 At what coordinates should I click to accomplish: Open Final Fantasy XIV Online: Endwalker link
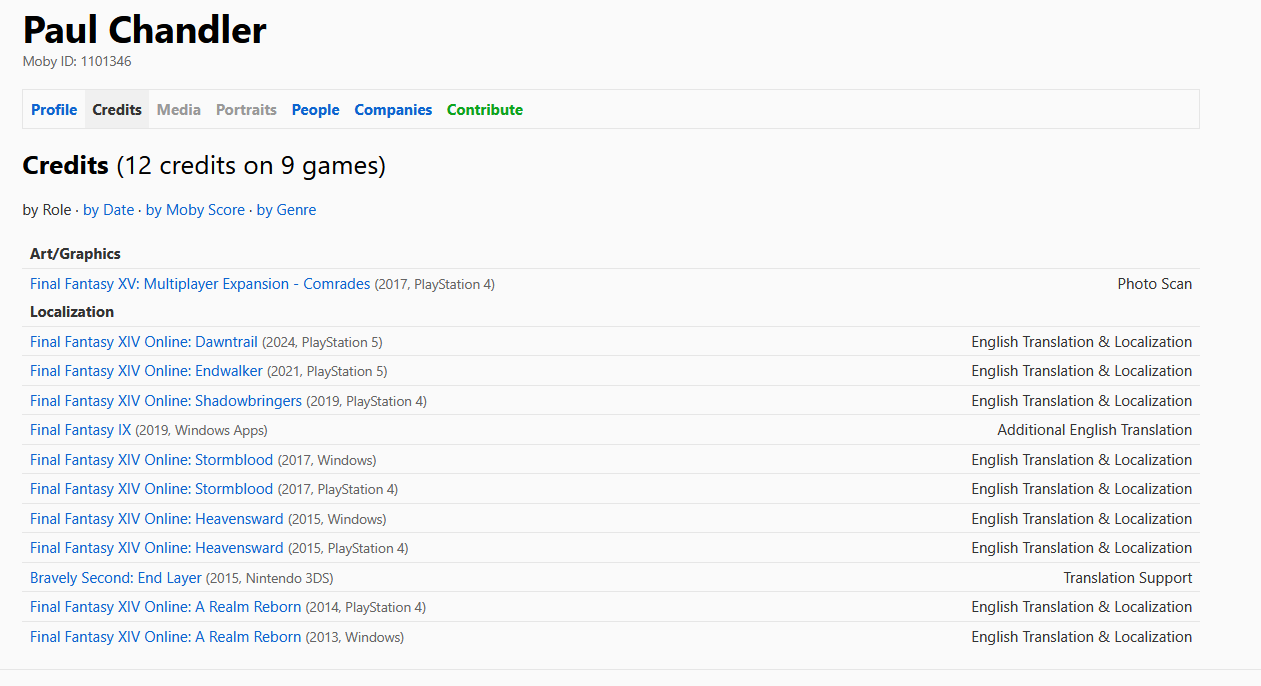[x=146, y=371]
